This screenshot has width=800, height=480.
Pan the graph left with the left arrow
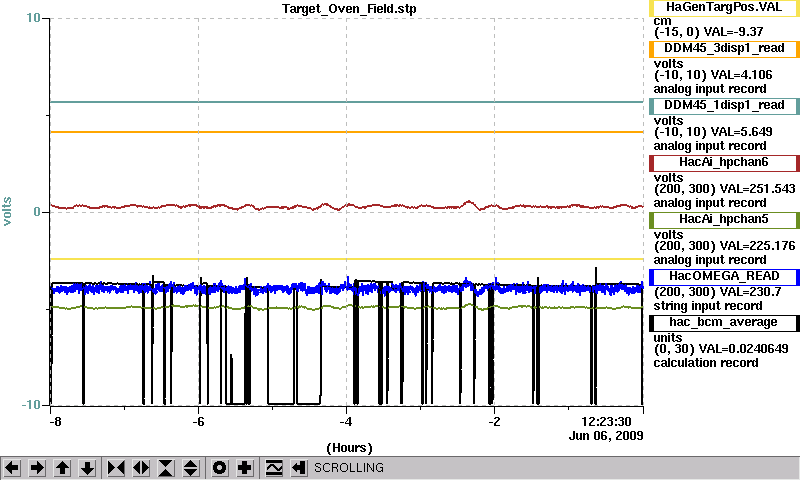tap(12, 468)
